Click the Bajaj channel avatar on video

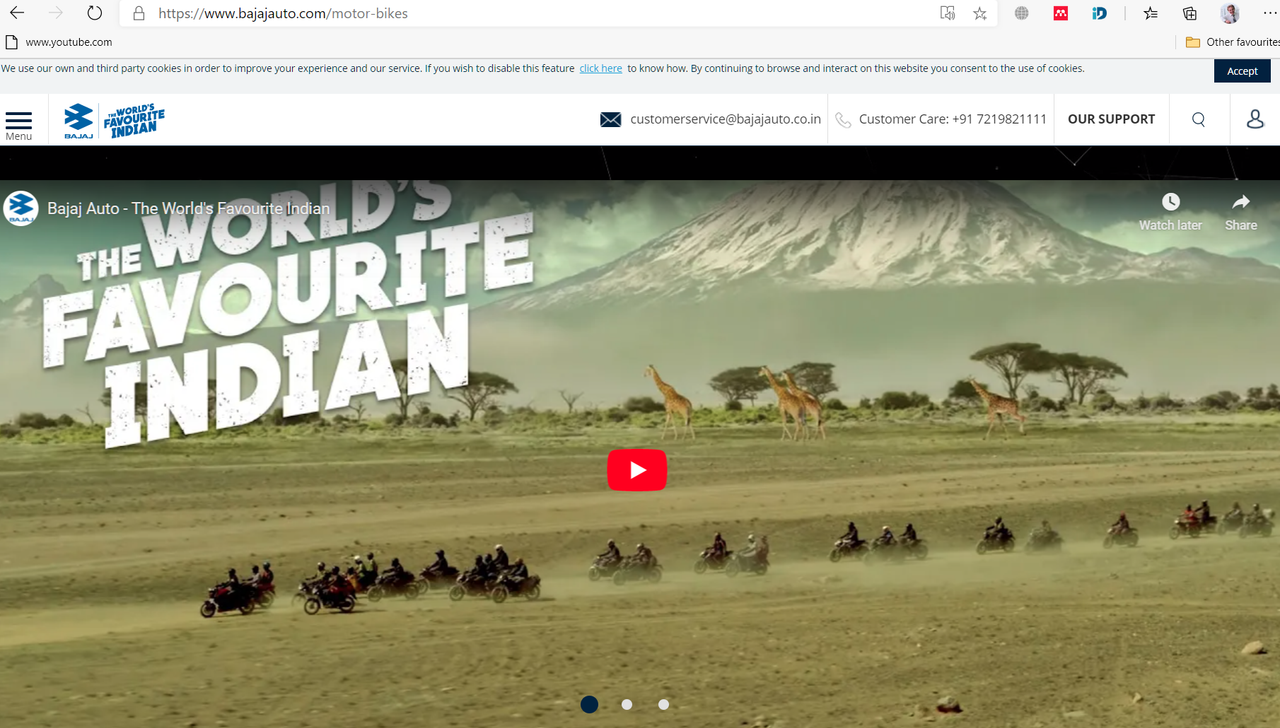(x=21, y=208)
